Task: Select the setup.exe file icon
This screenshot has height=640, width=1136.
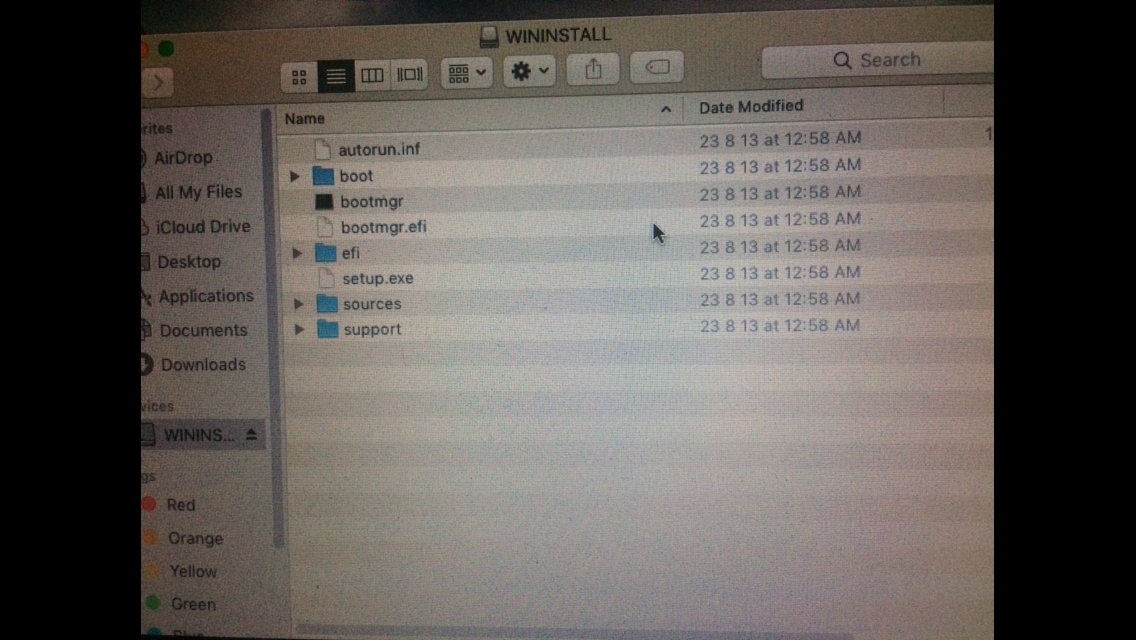Action: [327, 278]
